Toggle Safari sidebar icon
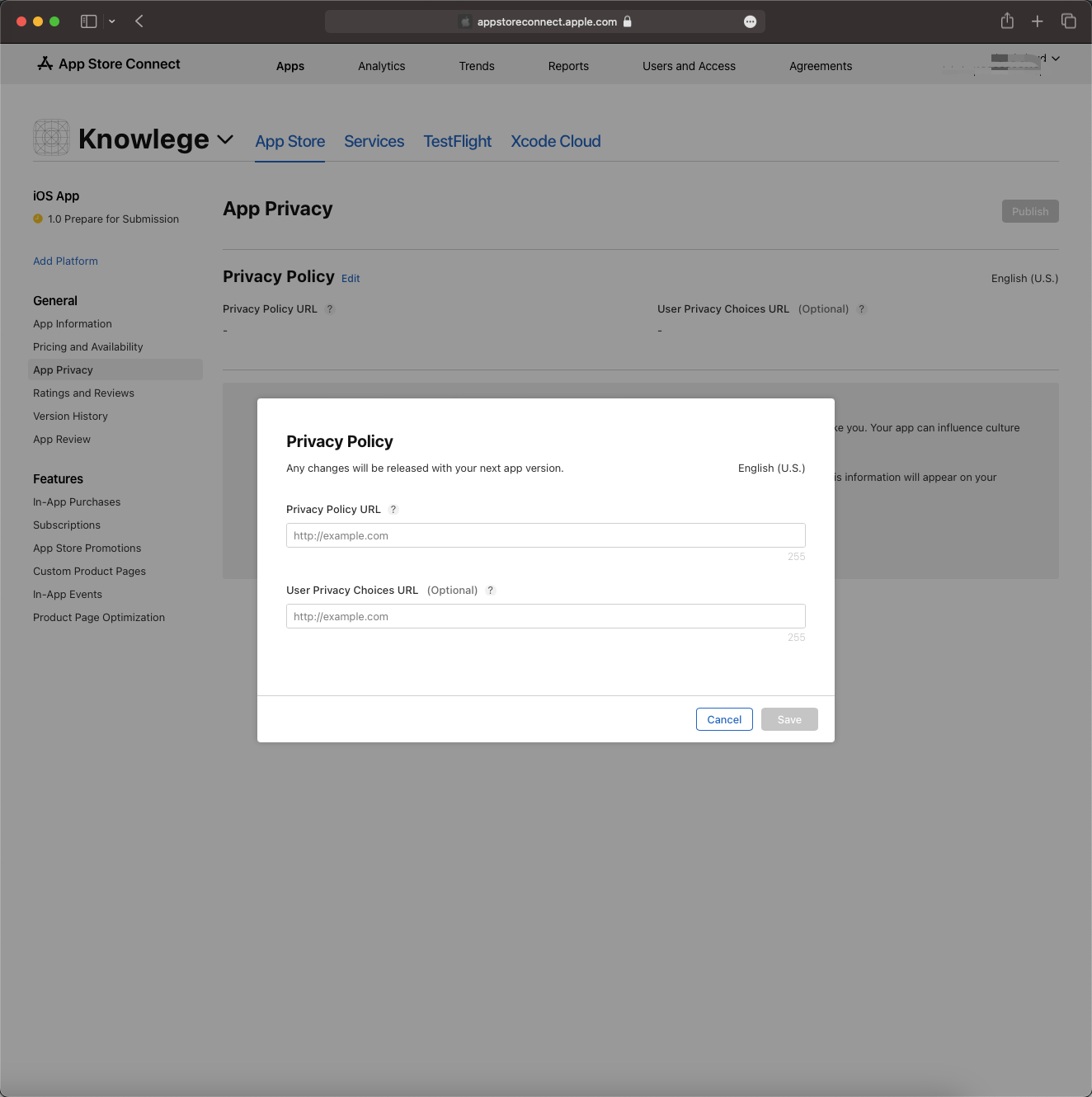The height and width of the screenshot is (1097, 1092). (x=88, y=21)
